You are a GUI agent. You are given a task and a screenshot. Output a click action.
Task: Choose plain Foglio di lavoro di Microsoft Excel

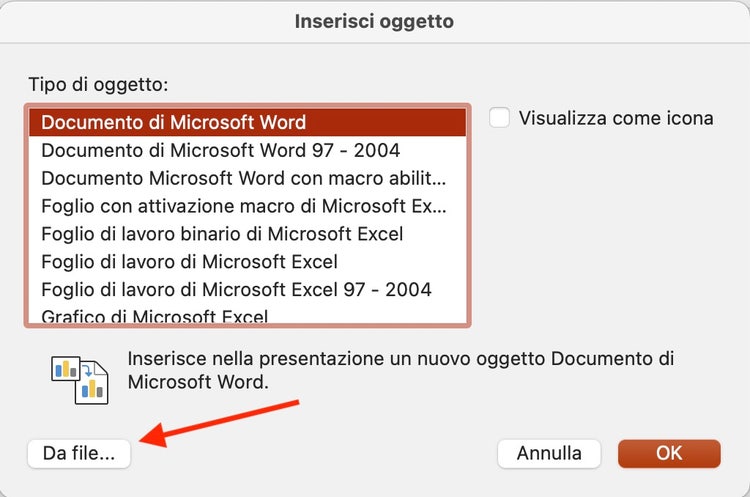[189, 263]
